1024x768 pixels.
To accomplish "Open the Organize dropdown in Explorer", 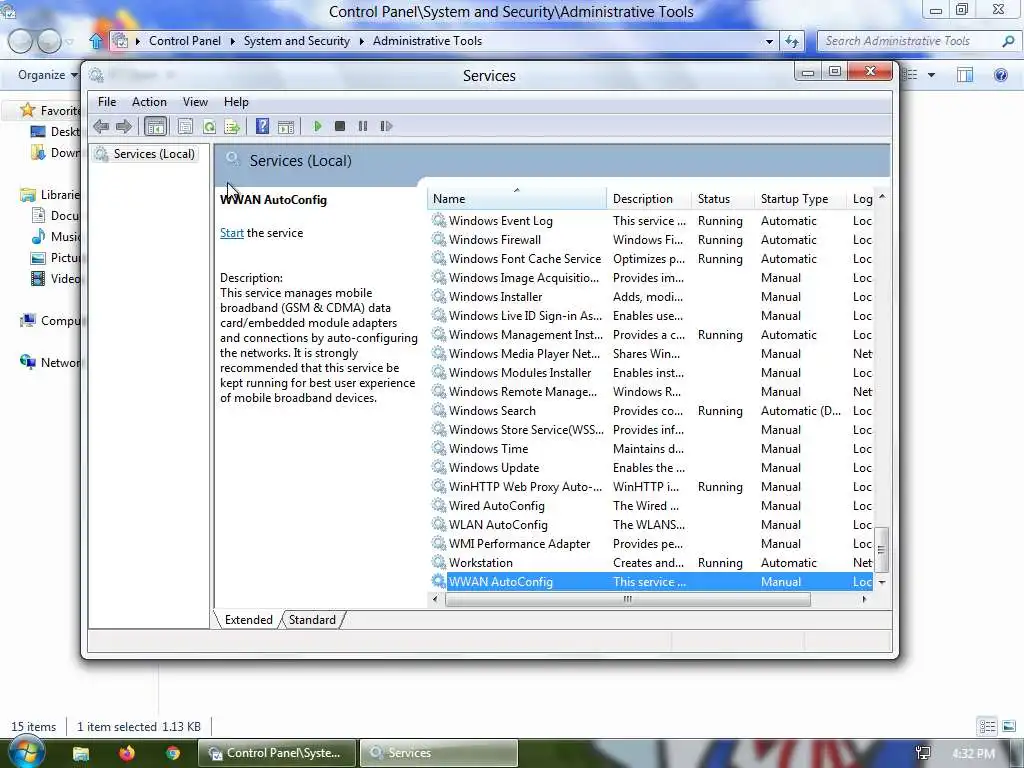I will [x=47, y=75].
